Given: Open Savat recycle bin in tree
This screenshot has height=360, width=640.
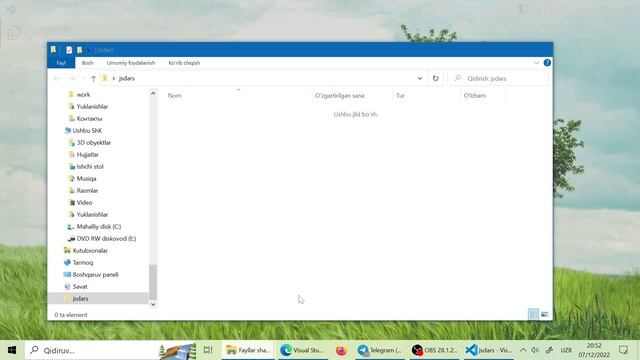Looking at the screenshot, I should point(80,287).
